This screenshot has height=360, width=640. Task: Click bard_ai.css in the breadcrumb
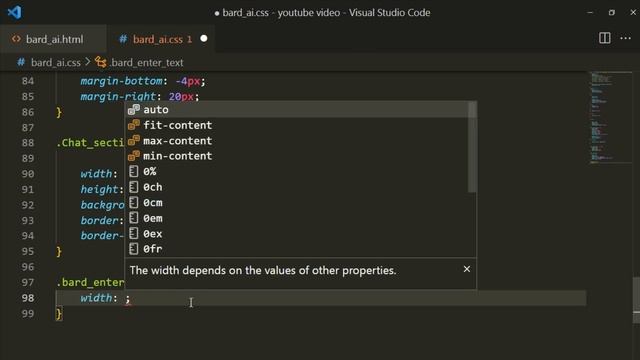point(56,62)
